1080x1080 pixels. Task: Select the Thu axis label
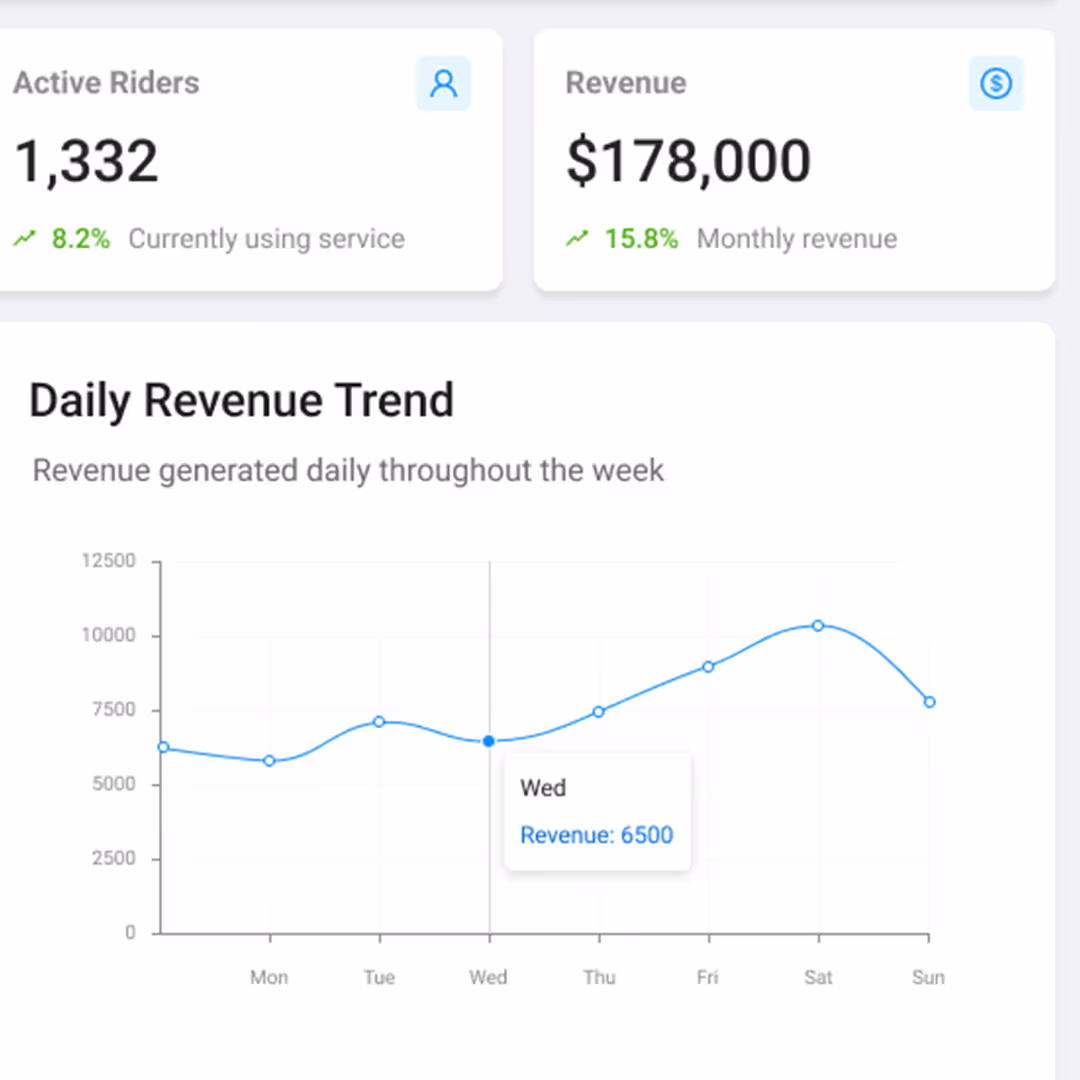[598, 977]
